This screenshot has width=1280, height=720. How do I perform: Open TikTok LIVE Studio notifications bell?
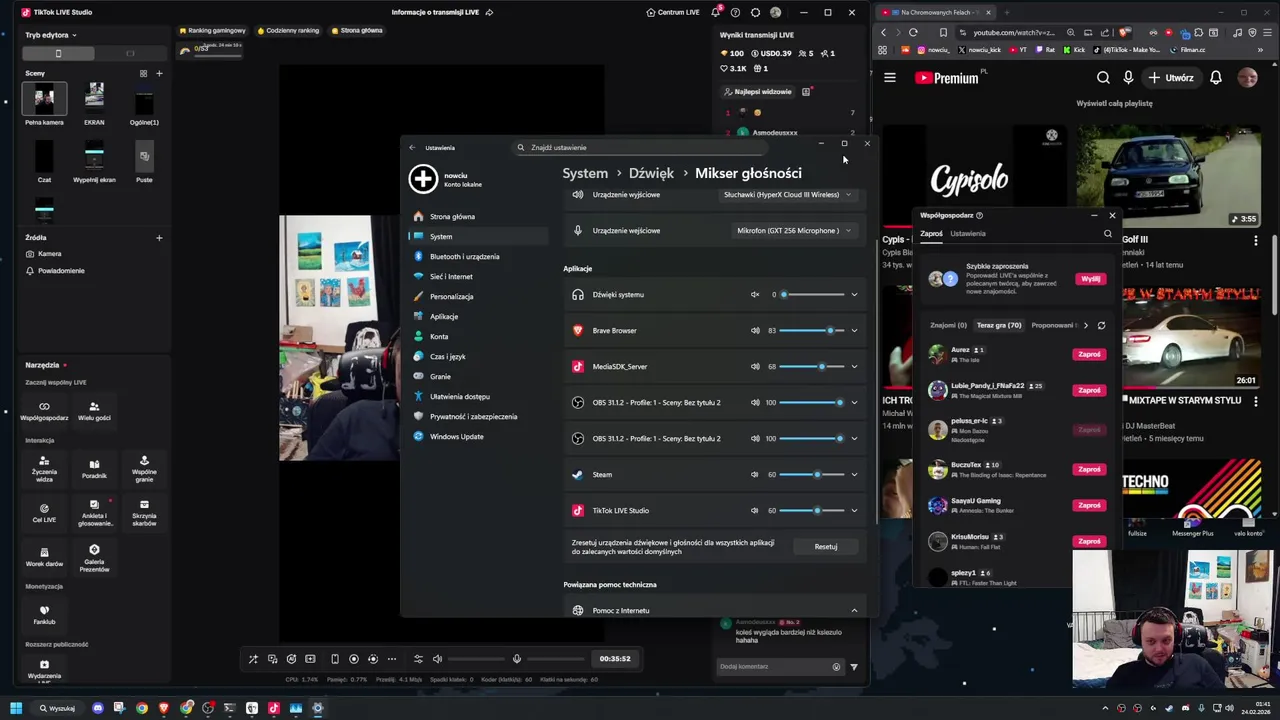point(715,12)
